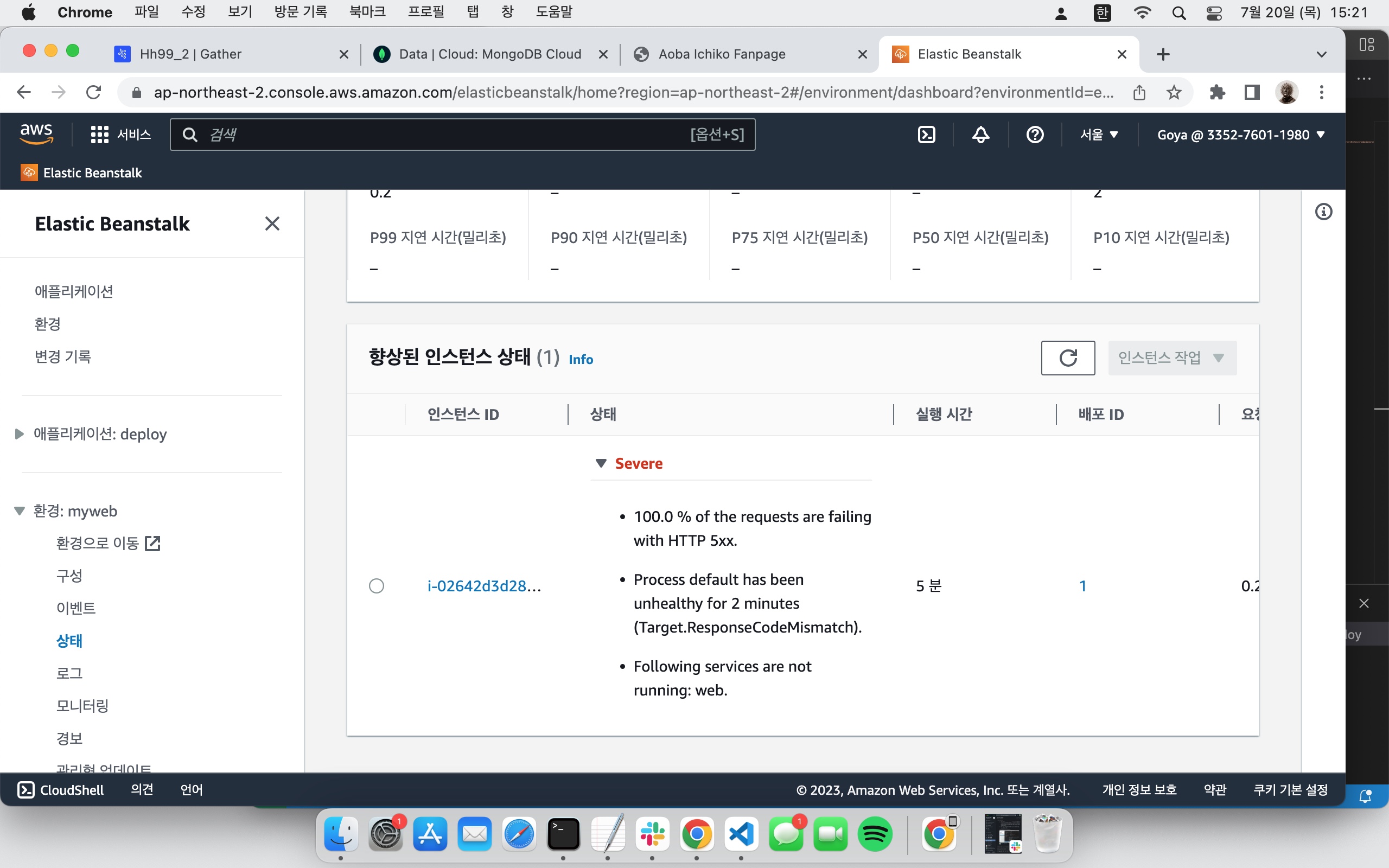
Task: Collapse 환경: myweb tree section
Action: pos(19,511)
